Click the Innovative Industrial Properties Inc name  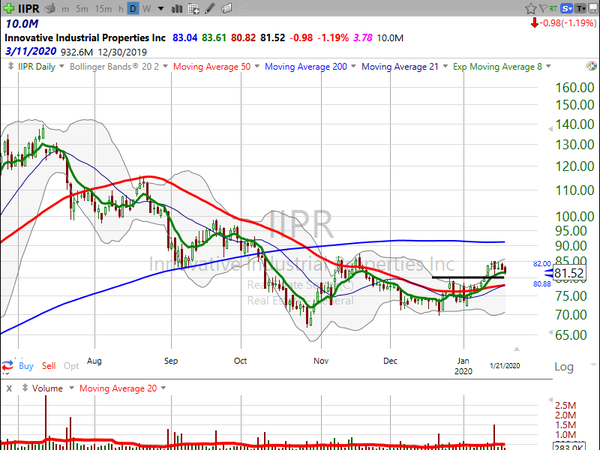(x=85, y=38)
